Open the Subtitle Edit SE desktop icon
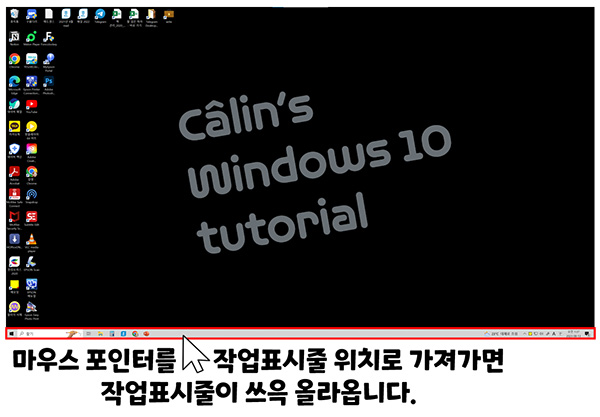600x417 pixels. click(31, 219)
